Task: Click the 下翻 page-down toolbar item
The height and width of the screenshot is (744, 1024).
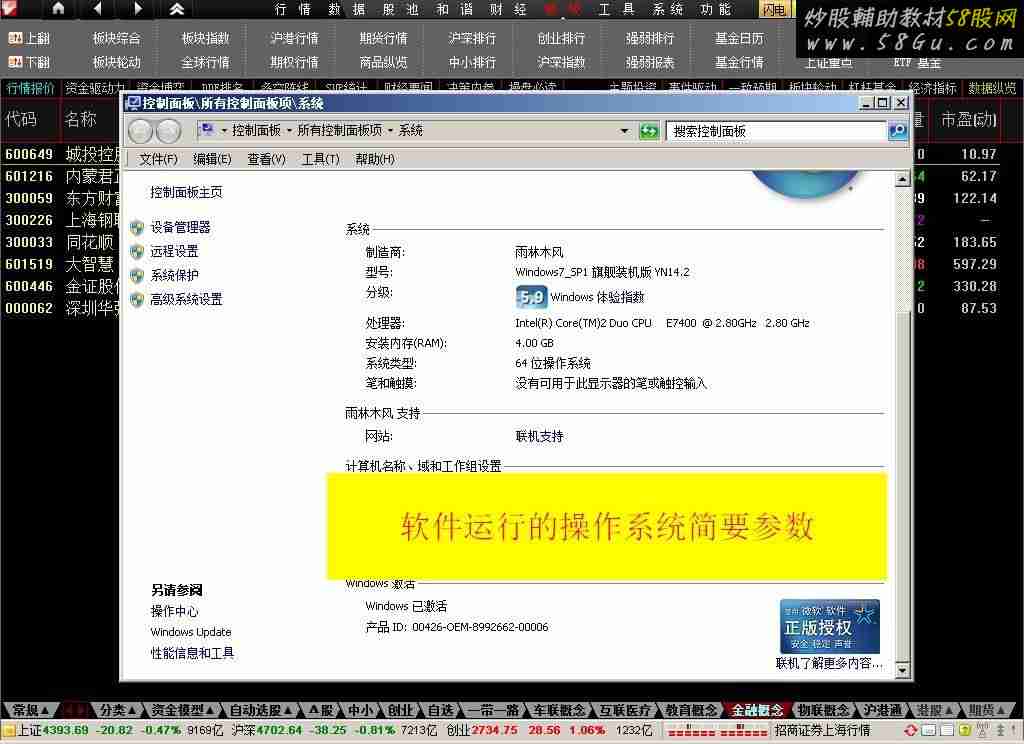Action: tap(29, 62)
